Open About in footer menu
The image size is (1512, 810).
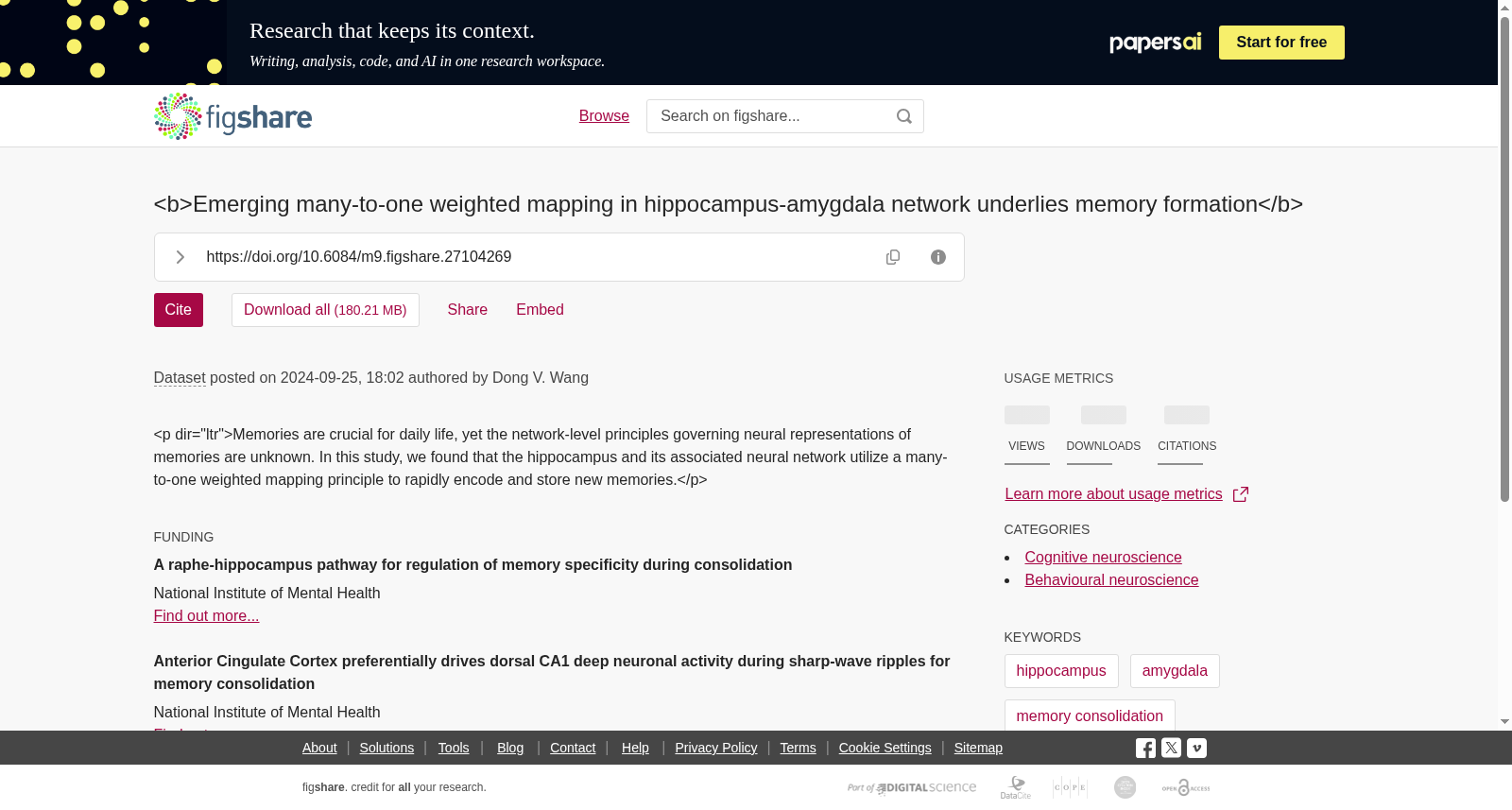click(x=319, y=748)
